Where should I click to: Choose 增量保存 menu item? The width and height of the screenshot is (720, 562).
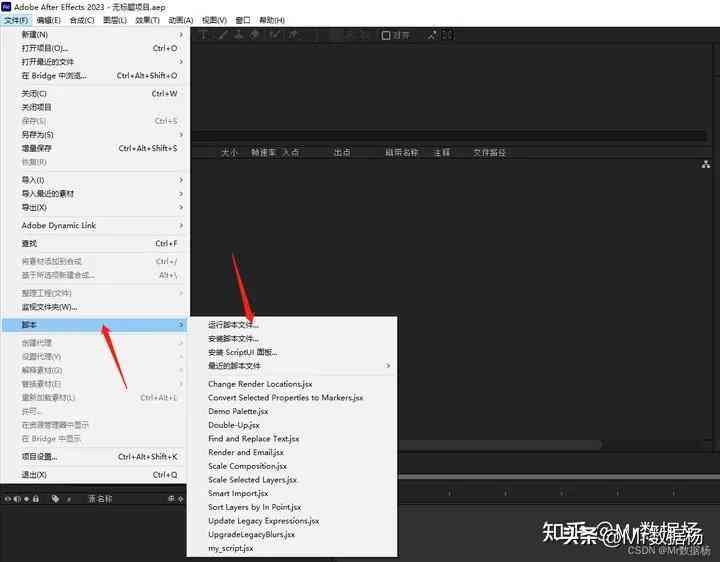[x=95, y=148]
